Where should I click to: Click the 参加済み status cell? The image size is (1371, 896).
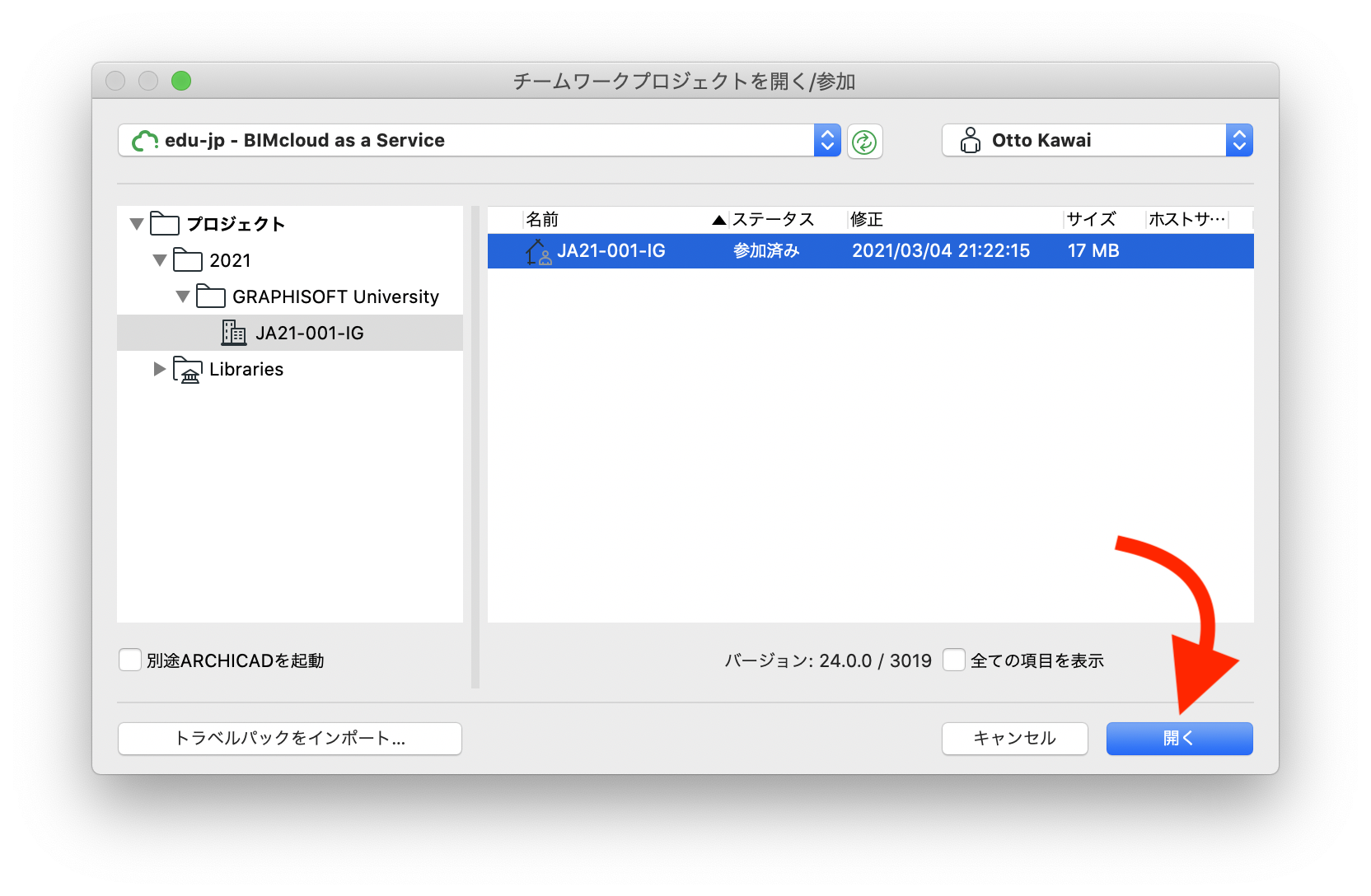point(766,251)
